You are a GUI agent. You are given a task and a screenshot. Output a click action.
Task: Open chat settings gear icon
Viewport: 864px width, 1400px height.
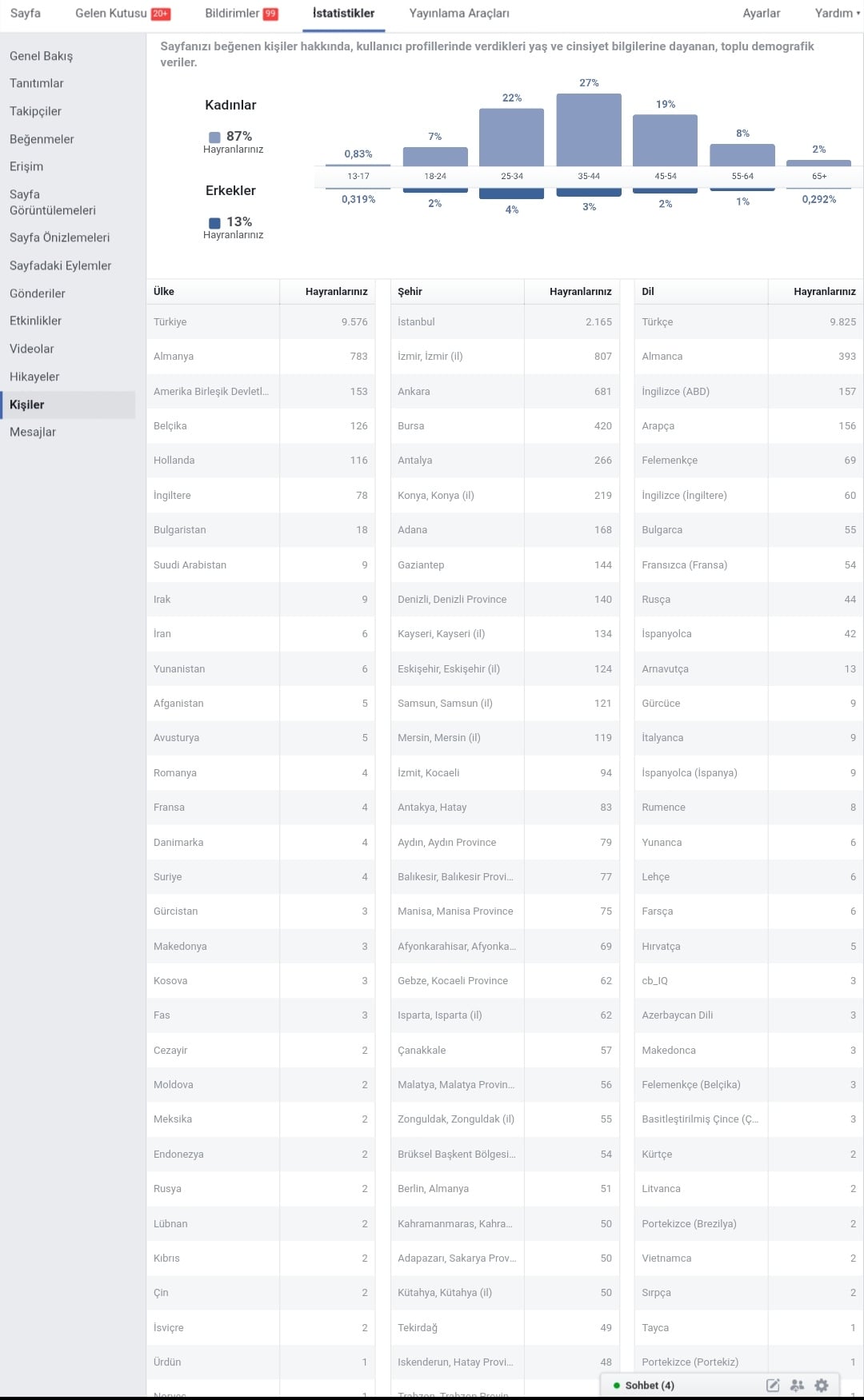point(821,1385)
